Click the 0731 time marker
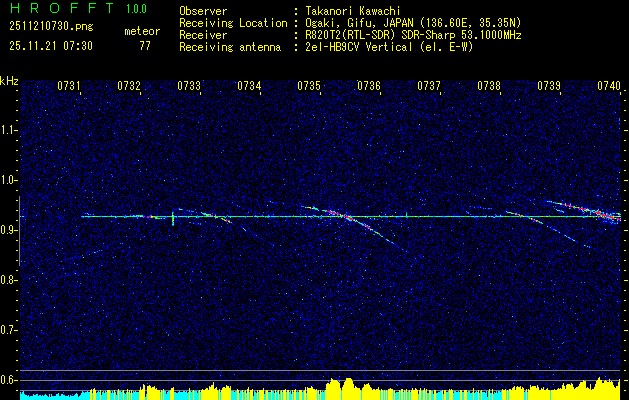The width and height of the screenshot is (629, 400). [69, 85]
